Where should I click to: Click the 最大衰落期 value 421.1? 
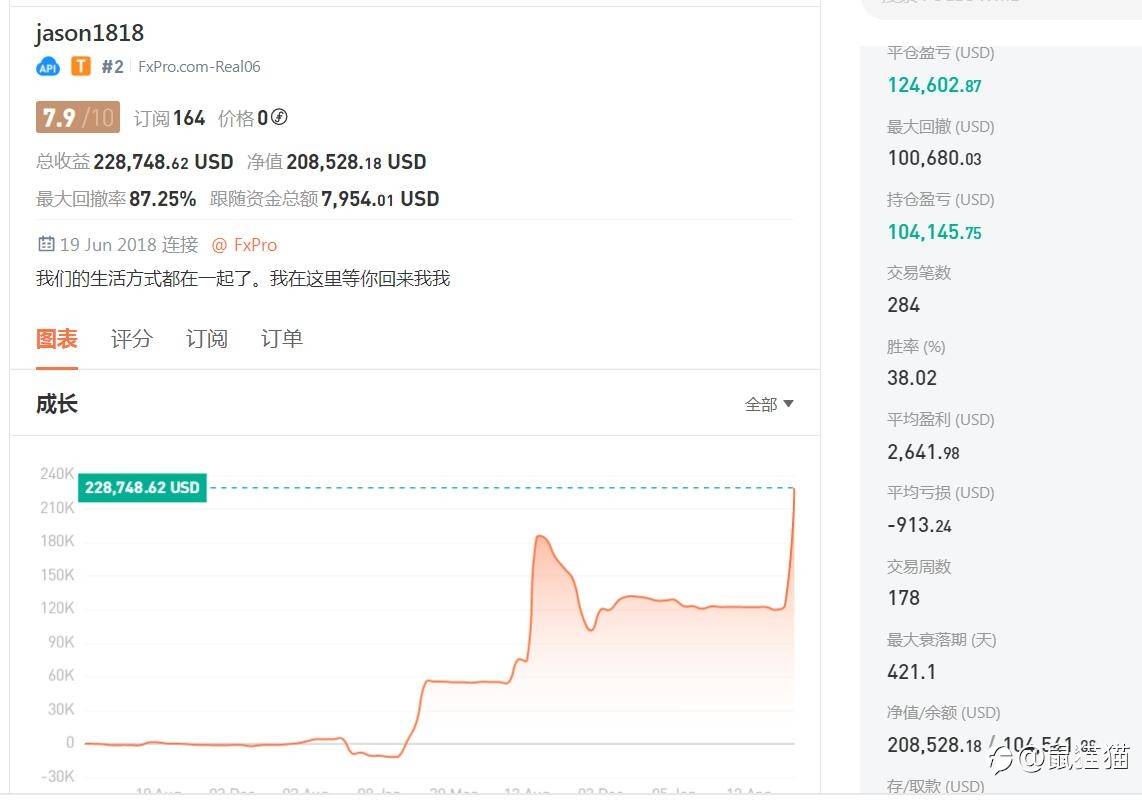(911, 671)
